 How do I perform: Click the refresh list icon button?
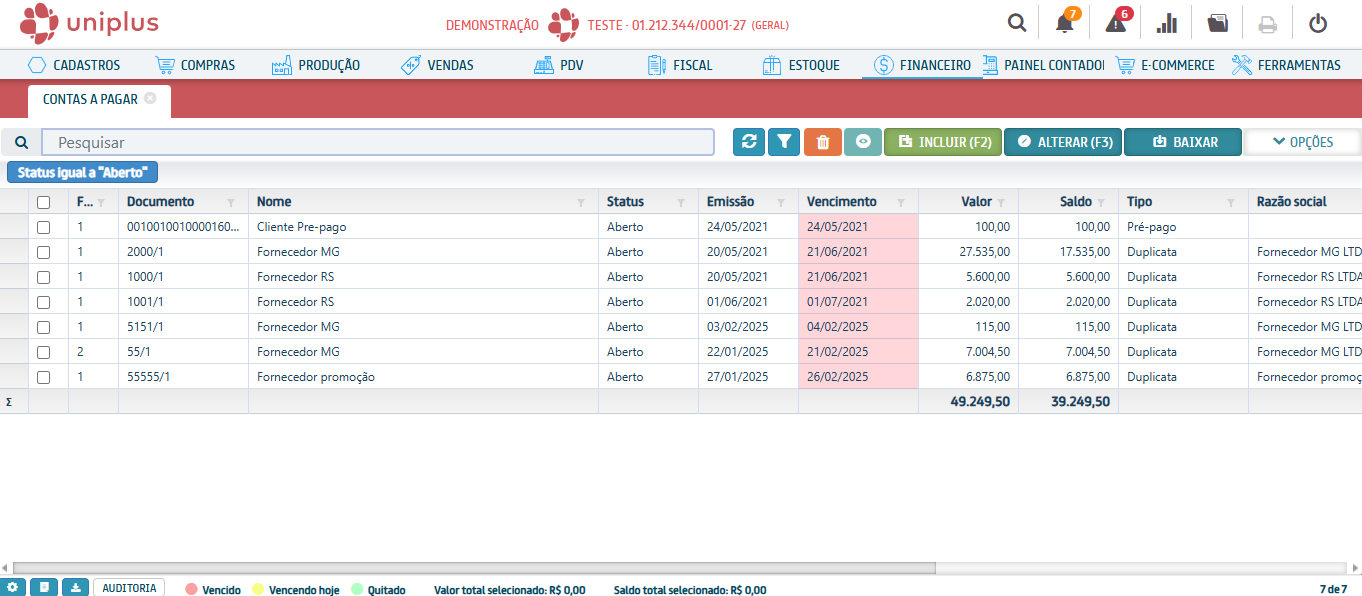[748, 142]
